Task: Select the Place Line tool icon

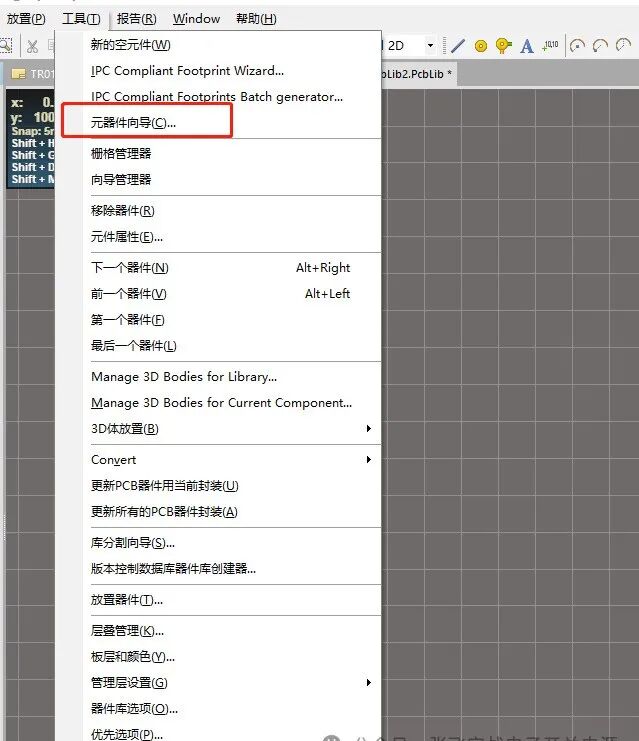Action: pos(458,46)
